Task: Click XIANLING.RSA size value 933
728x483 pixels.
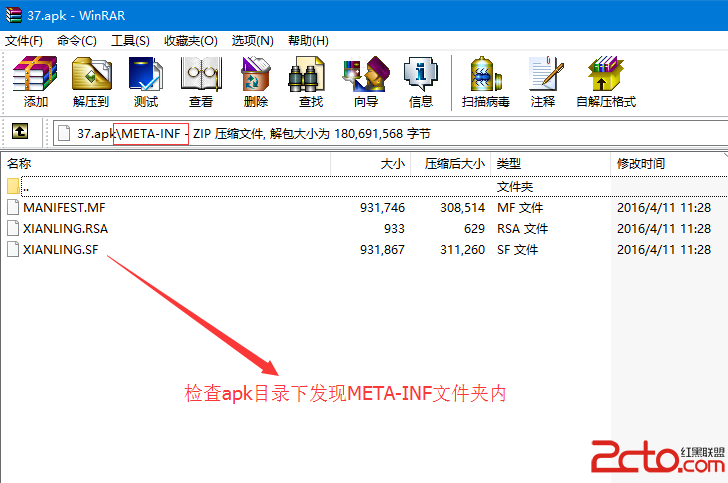Action: coord(394,228)
